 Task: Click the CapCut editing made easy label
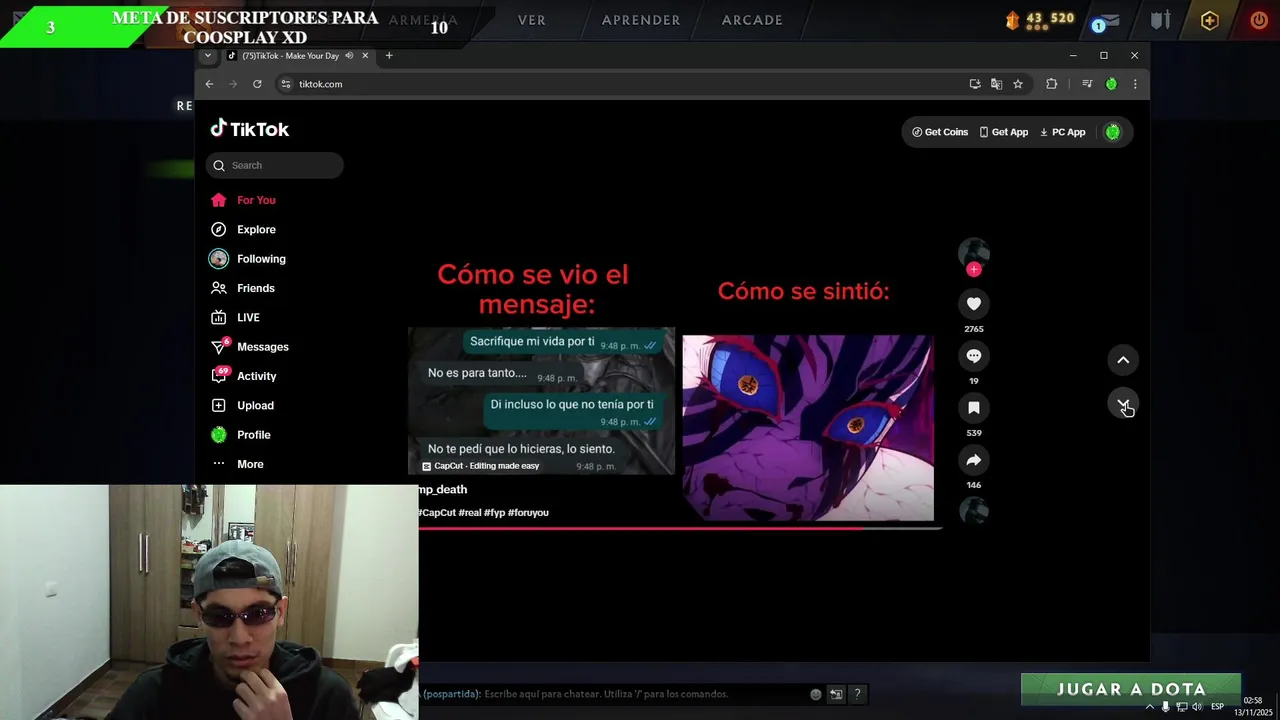pyautogui.click(x=480, y=466)
